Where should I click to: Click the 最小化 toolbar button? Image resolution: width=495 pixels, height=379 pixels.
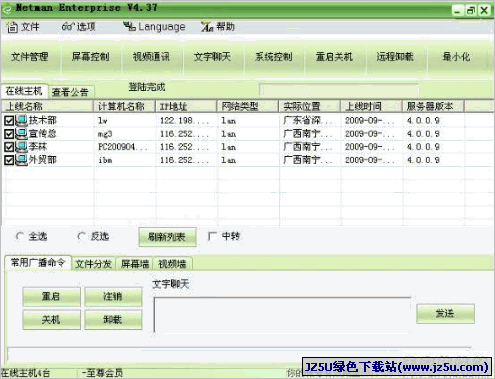(x=456, y=57)
